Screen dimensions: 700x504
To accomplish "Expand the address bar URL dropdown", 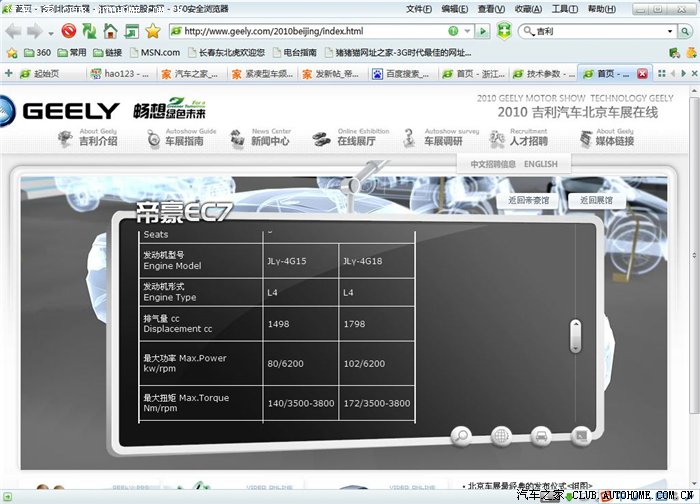I will (x=468, y=31).
